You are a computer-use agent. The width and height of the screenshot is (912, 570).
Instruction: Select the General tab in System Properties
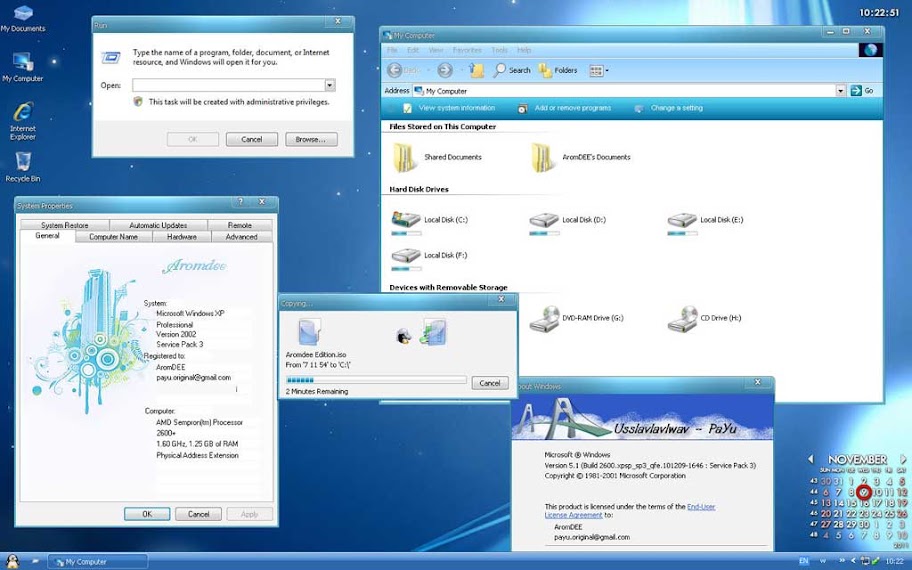(47, 236)
